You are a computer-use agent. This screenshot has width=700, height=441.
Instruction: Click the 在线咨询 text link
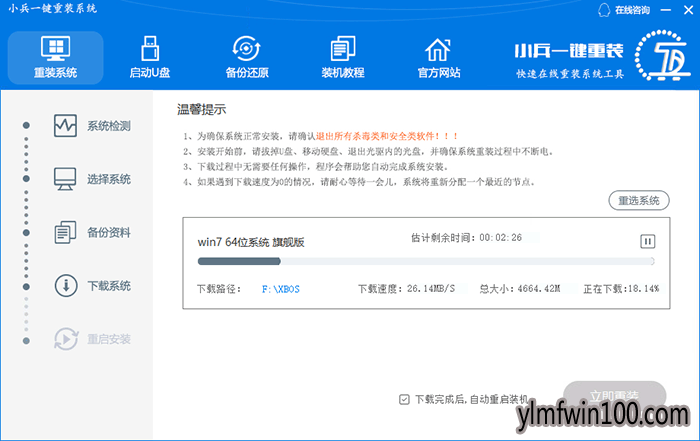(x=631, y=10)
